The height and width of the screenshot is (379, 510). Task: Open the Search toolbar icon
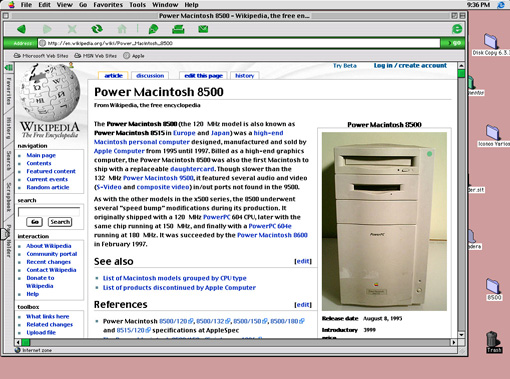tap(153, 29)
